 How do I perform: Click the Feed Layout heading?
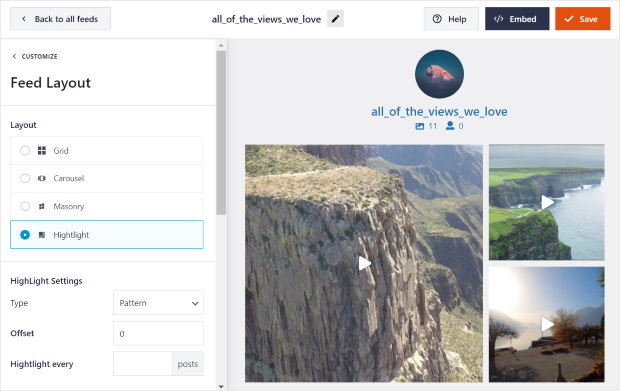[x=51, y=83]
